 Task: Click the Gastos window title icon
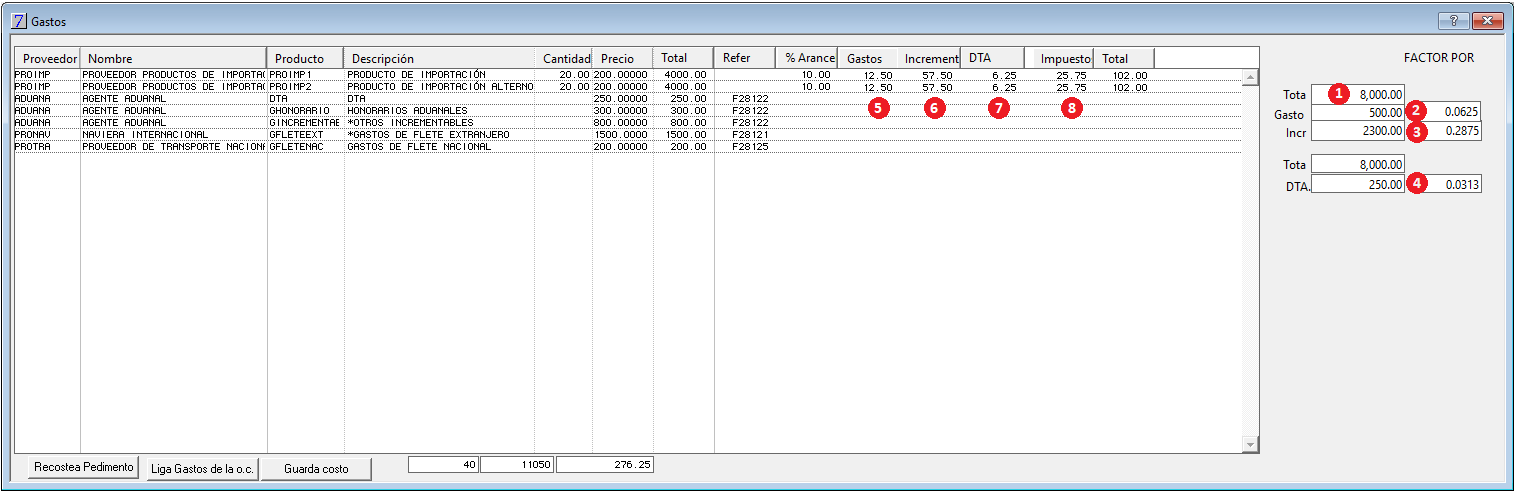(x=19, y=20)
